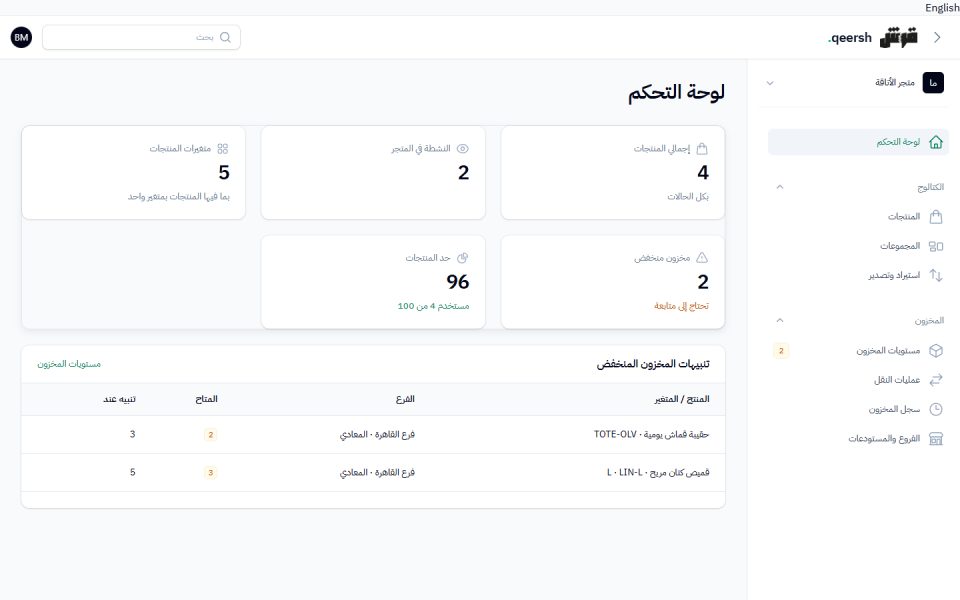The height and width of the screenshot is (600, 960).
Task: Select the TOTE-OLV حقيبة قماش يومية row
Action: coord(373,435)
